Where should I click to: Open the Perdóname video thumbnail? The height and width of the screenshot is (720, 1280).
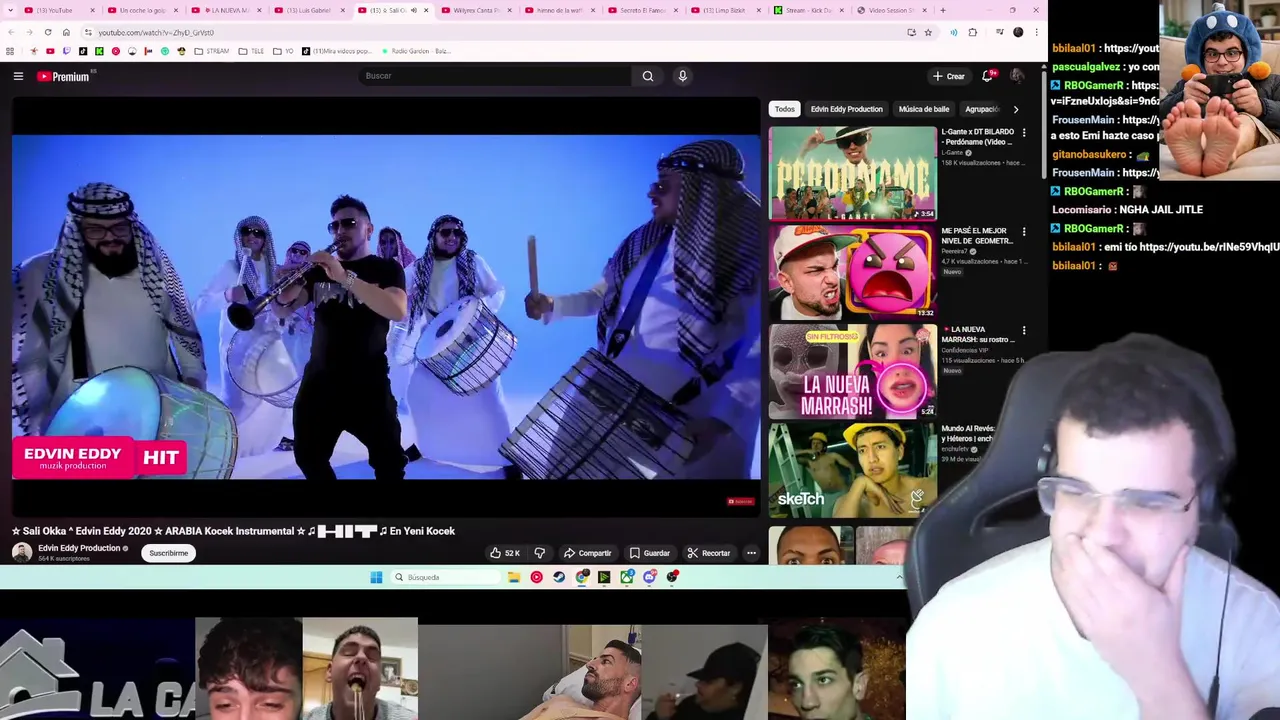(852, 173)
